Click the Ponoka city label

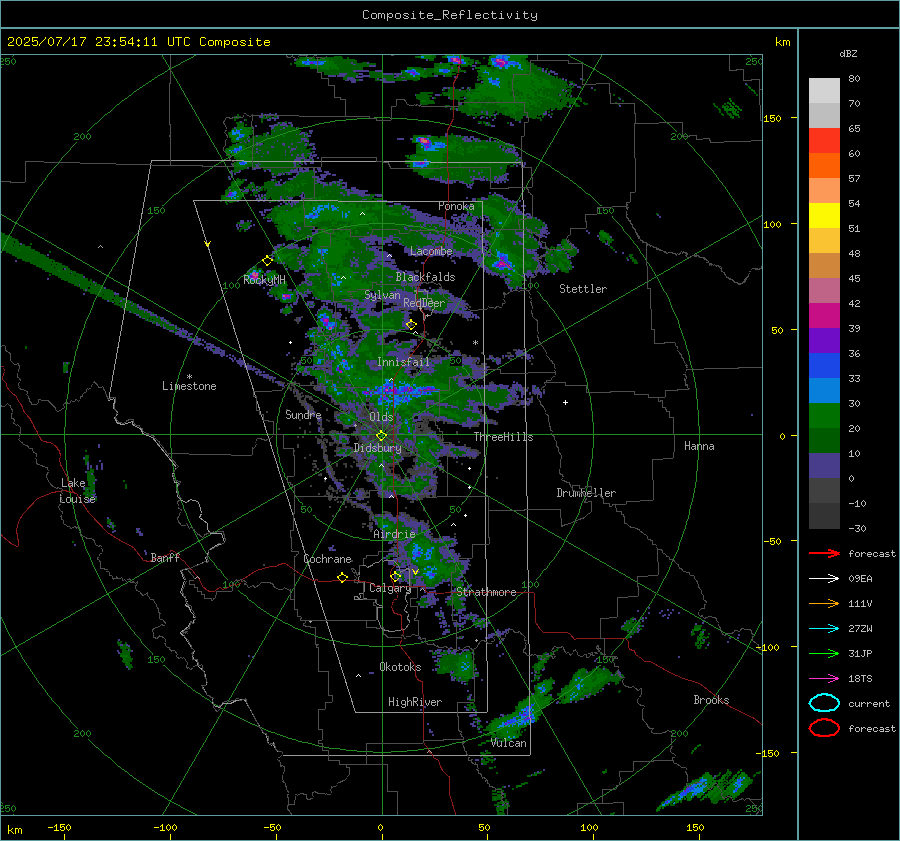(x=456, y=206)
